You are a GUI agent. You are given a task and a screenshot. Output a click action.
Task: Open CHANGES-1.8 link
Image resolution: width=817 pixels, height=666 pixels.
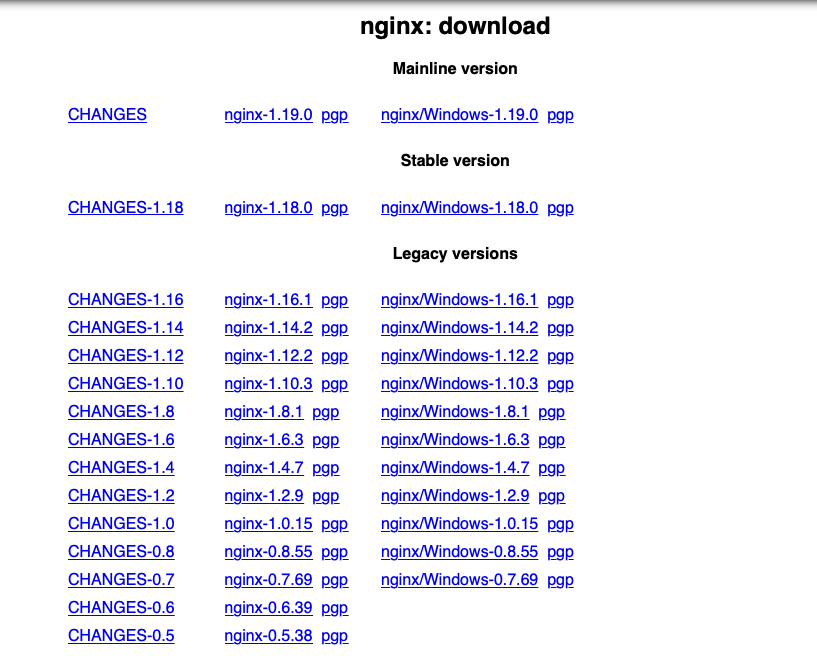pos(121,412)
